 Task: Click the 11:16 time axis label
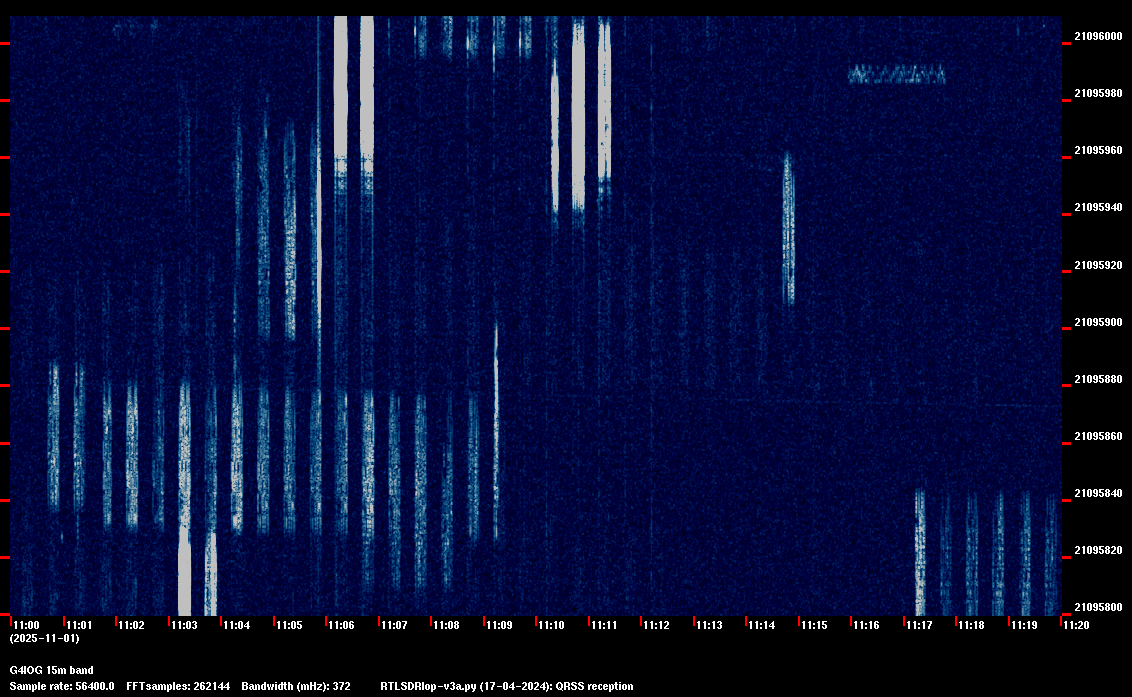coord(866,625)
